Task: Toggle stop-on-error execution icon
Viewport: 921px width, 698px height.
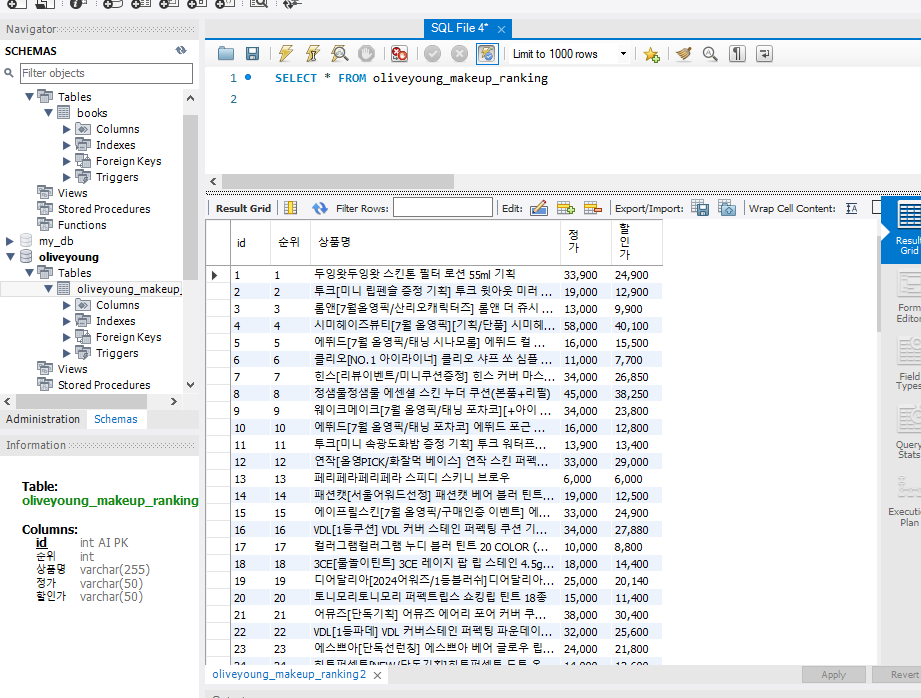Action: [399, 54]
